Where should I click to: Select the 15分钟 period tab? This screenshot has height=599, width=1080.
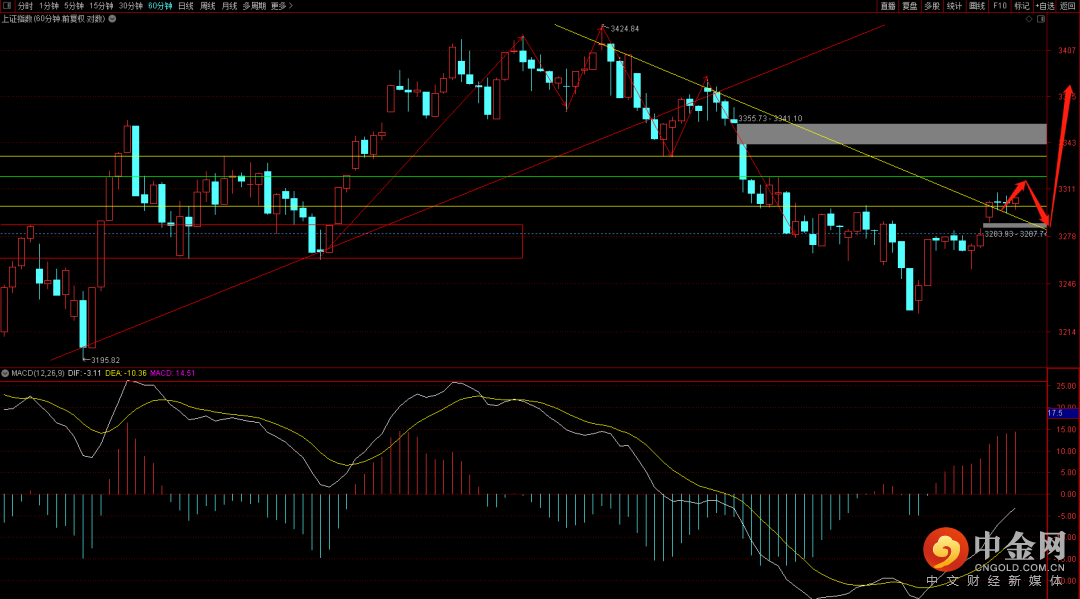click(x=101, y=6)
